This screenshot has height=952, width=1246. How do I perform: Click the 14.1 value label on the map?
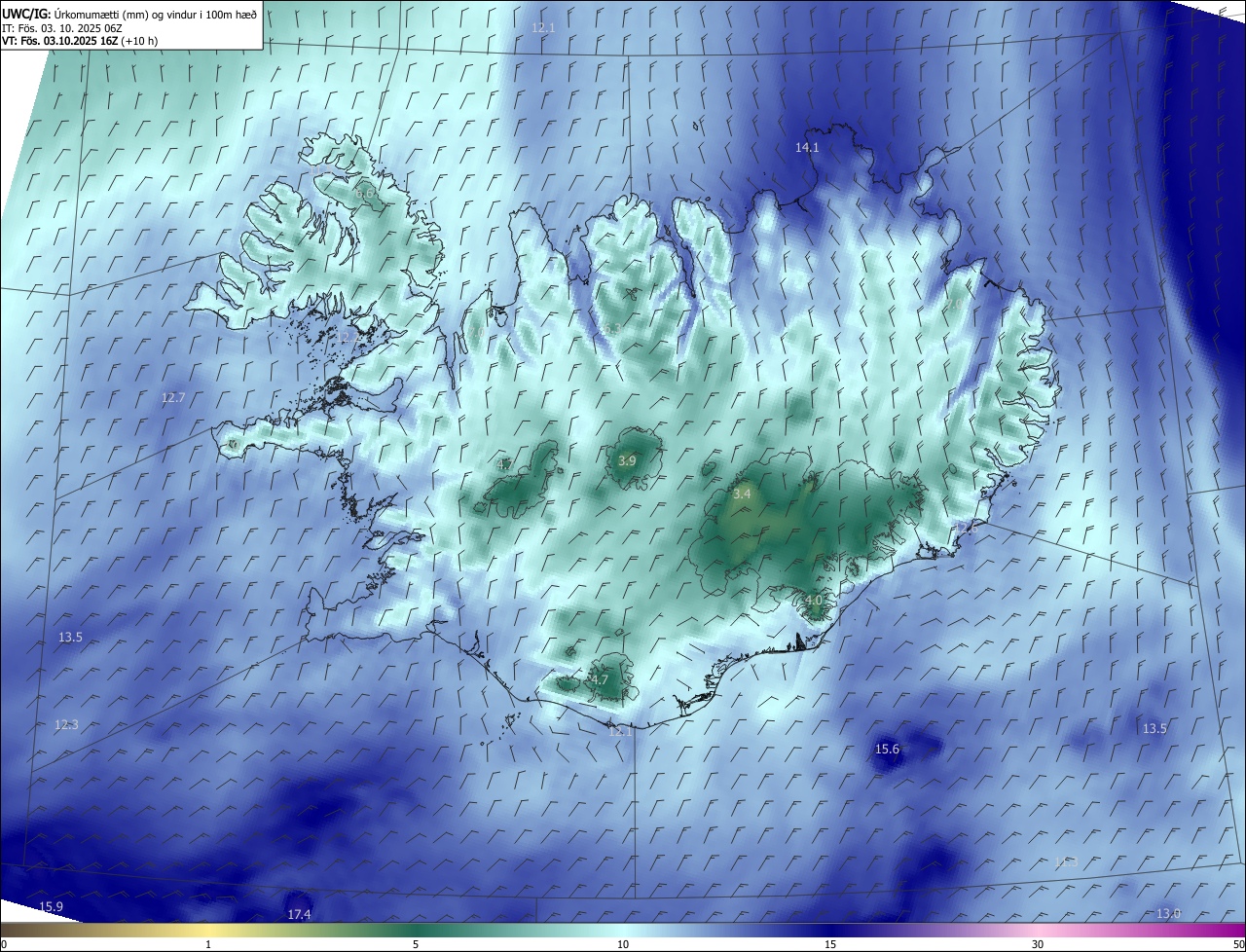pos(807,148)
